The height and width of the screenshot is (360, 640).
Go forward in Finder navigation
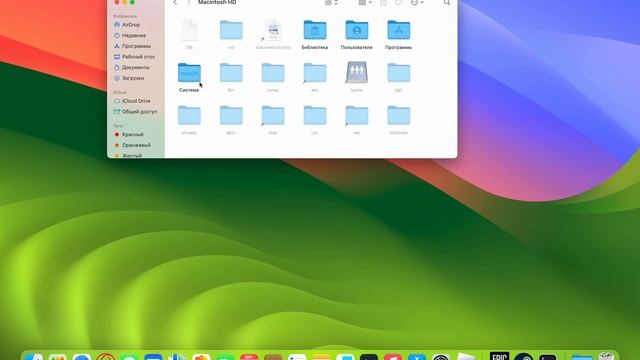(189, 2)
